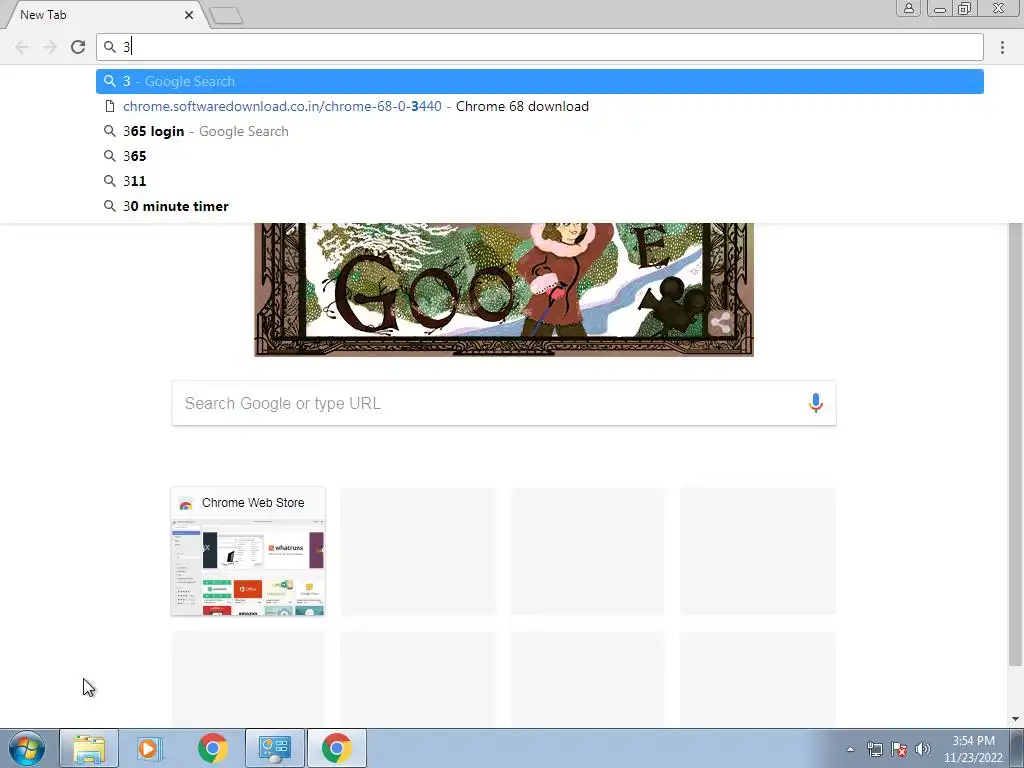Image resolution: width=1024 pixels, height=768 pixels.
Task: Open a new tab with tab strip button
Action: [x=226, y=16]
